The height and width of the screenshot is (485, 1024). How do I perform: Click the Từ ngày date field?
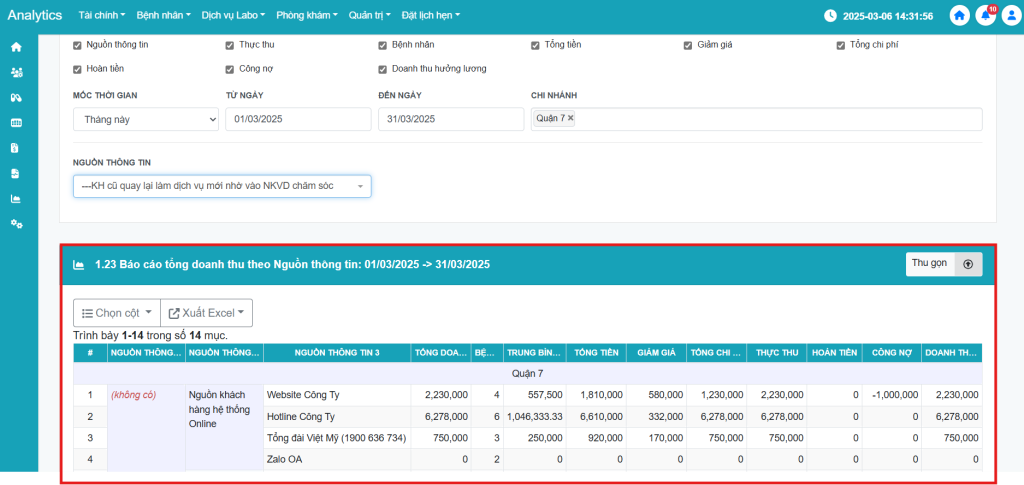point(298,119)
